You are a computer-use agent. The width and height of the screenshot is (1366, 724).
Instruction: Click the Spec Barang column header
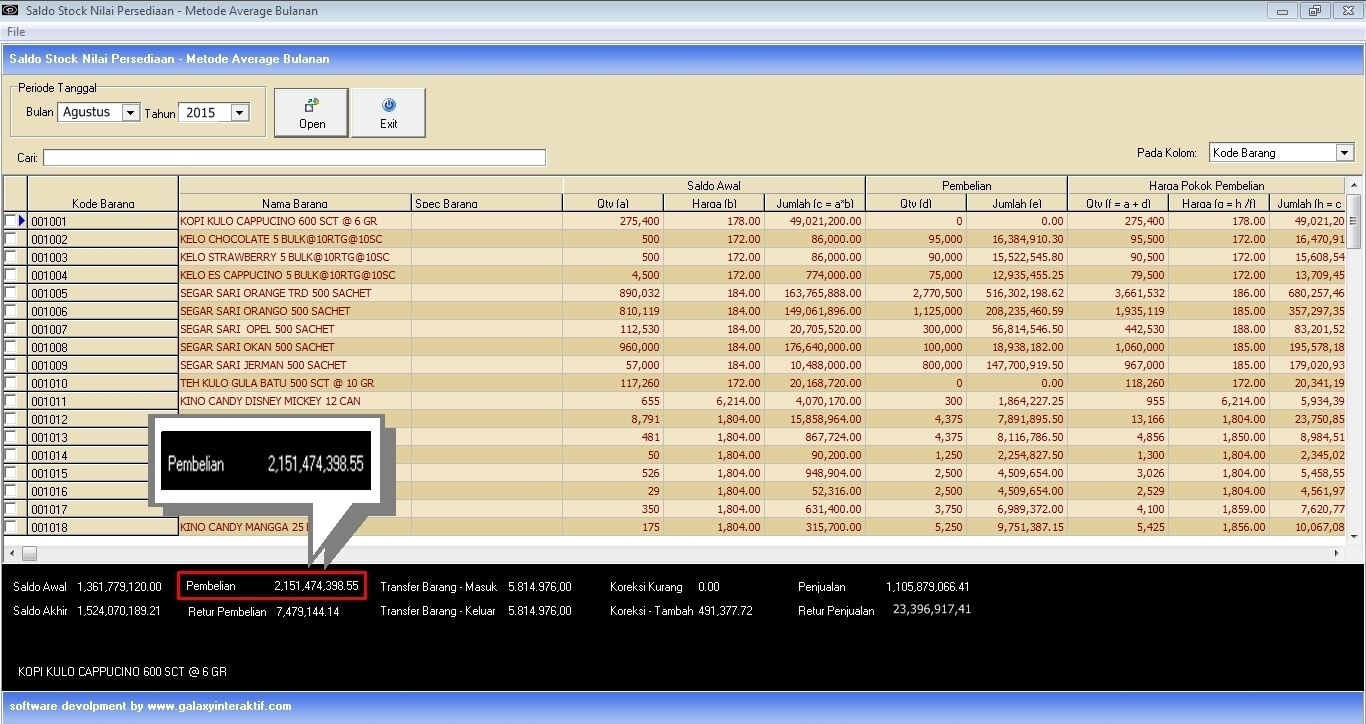click(x=446, y=203)
